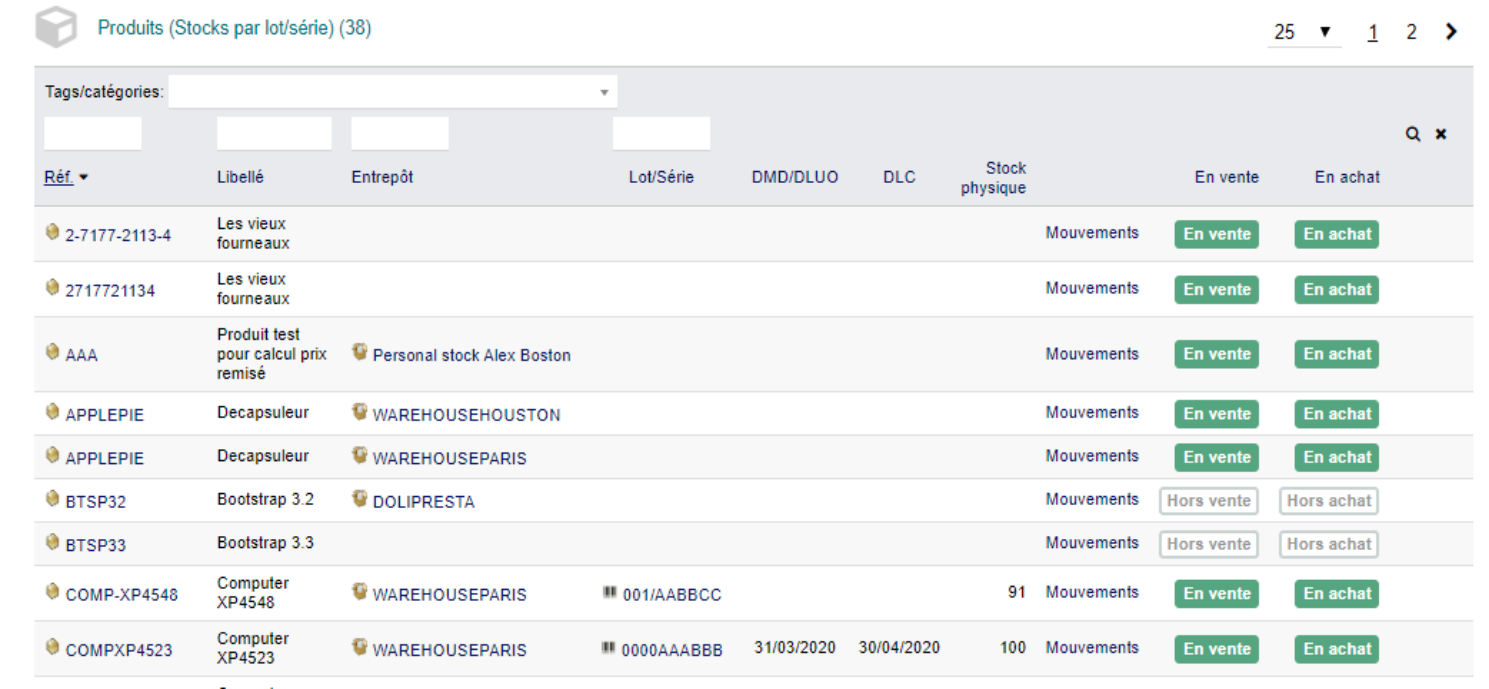
Task: Click the warehouse icon beside WAREHOUSEHOUSTON
Action: pyautogui.click(x=360, y=412)
